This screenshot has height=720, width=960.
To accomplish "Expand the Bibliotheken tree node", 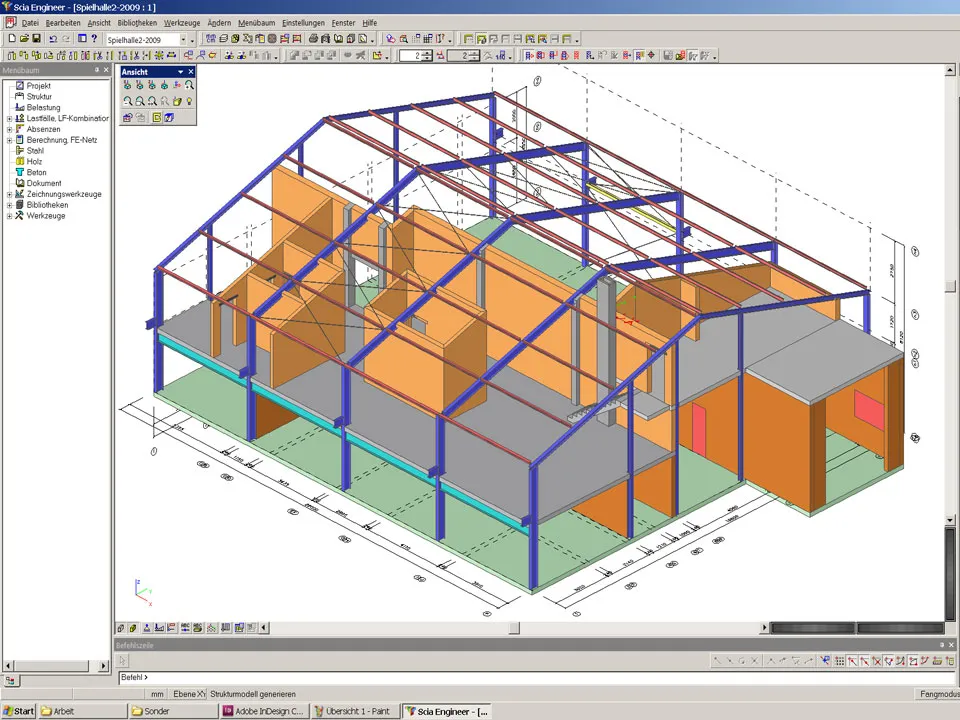I will pos(9,205).
